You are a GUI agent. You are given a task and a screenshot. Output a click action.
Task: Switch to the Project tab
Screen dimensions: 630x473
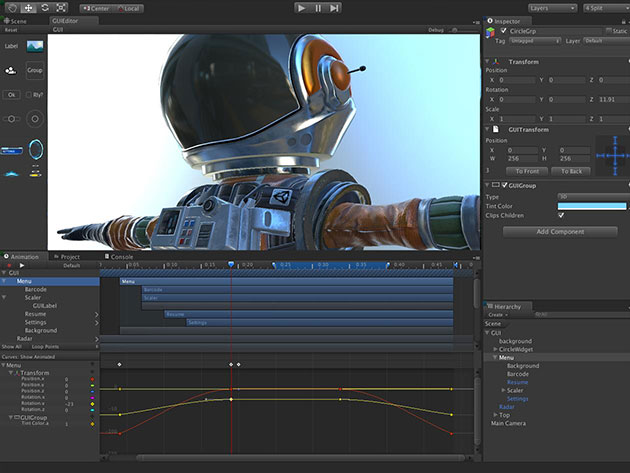pos(67,257)
